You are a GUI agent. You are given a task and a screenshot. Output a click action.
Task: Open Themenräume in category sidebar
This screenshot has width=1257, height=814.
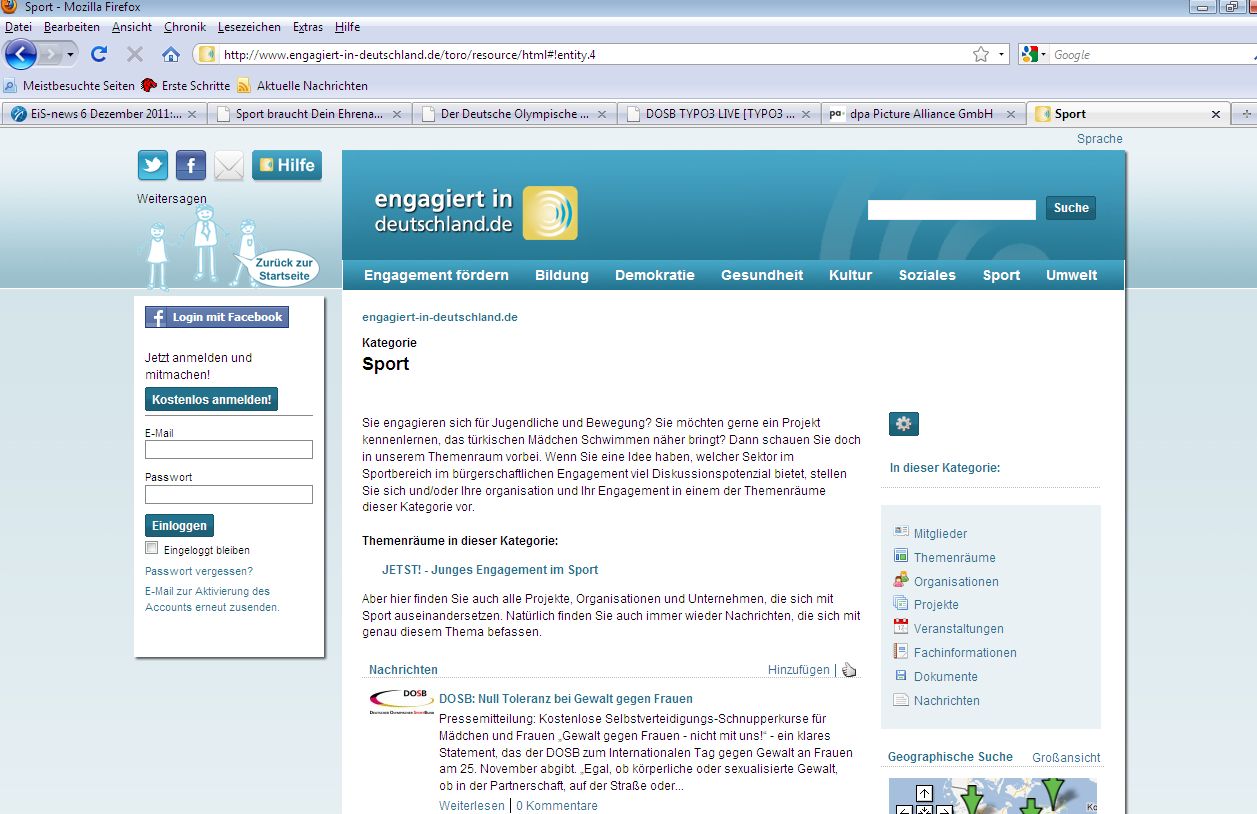pyautogui.click(x=954, y=558)
